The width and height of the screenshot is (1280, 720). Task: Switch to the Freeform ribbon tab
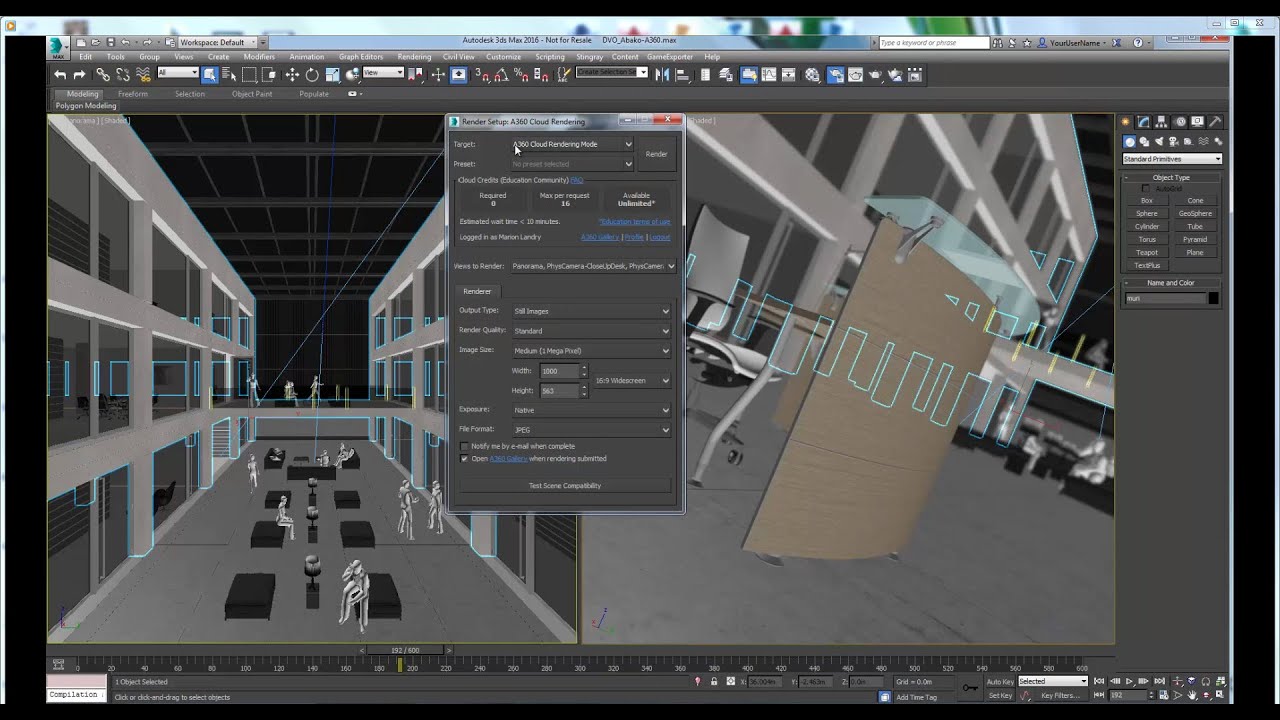[132, 94]
